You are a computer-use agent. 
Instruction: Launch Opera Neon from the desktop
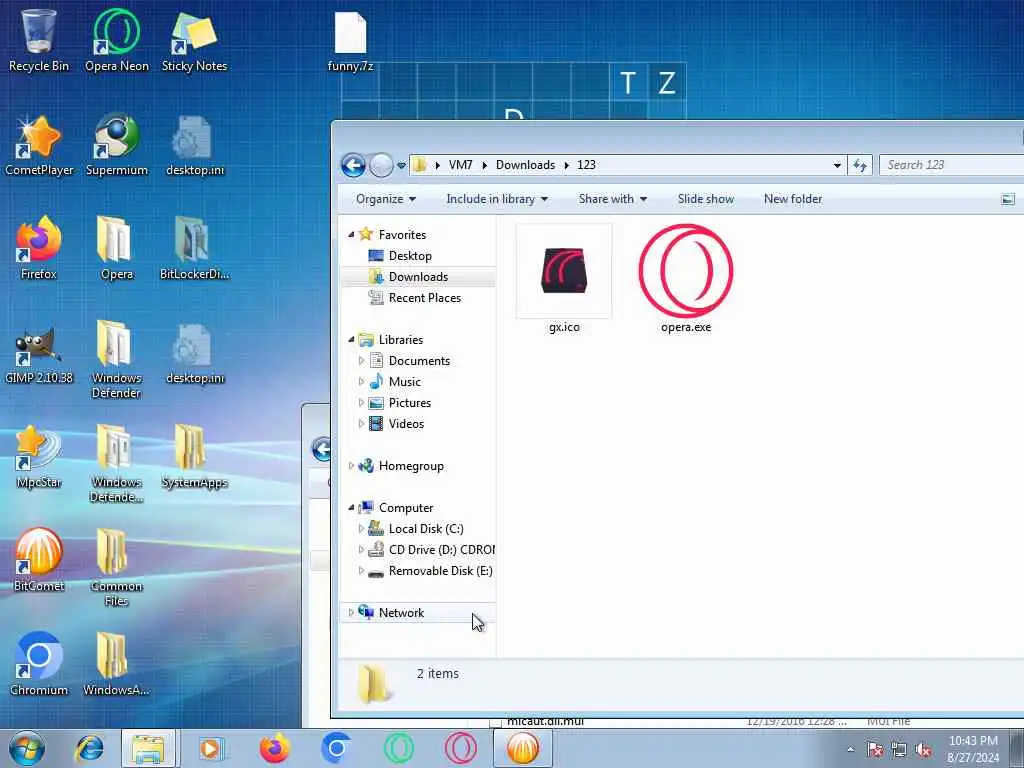(116, 40)
